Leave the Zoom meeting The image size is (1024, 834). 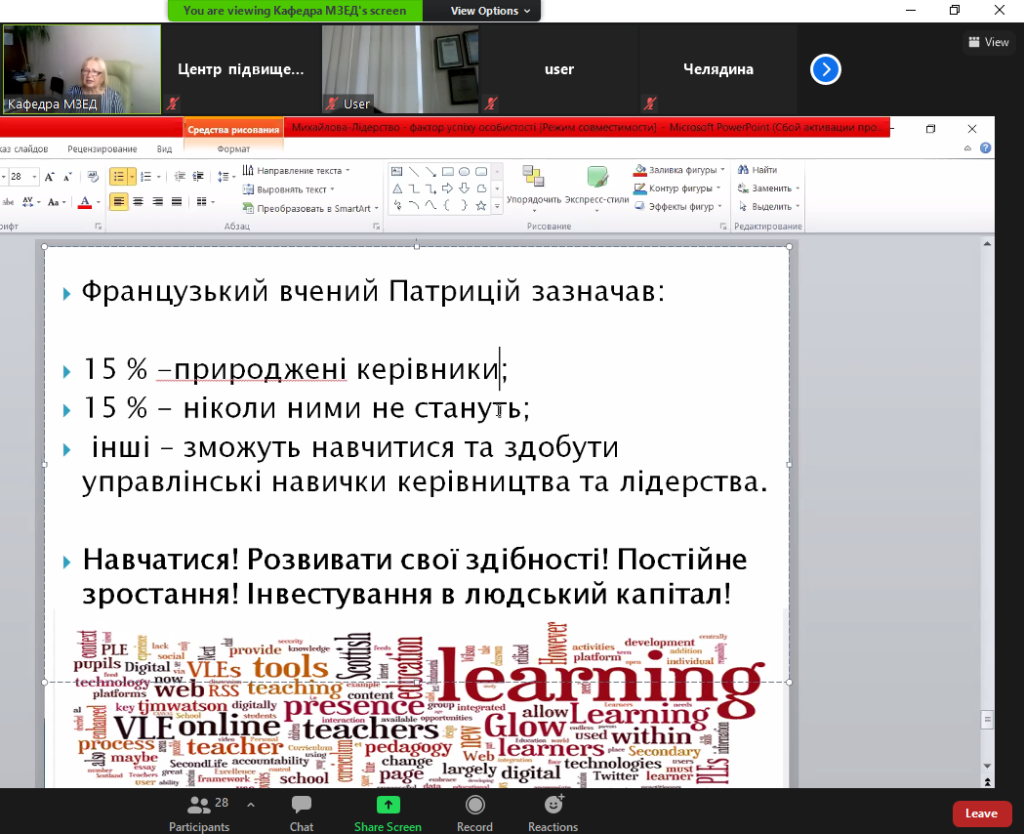pyautogui.click(x=980, y=813)
